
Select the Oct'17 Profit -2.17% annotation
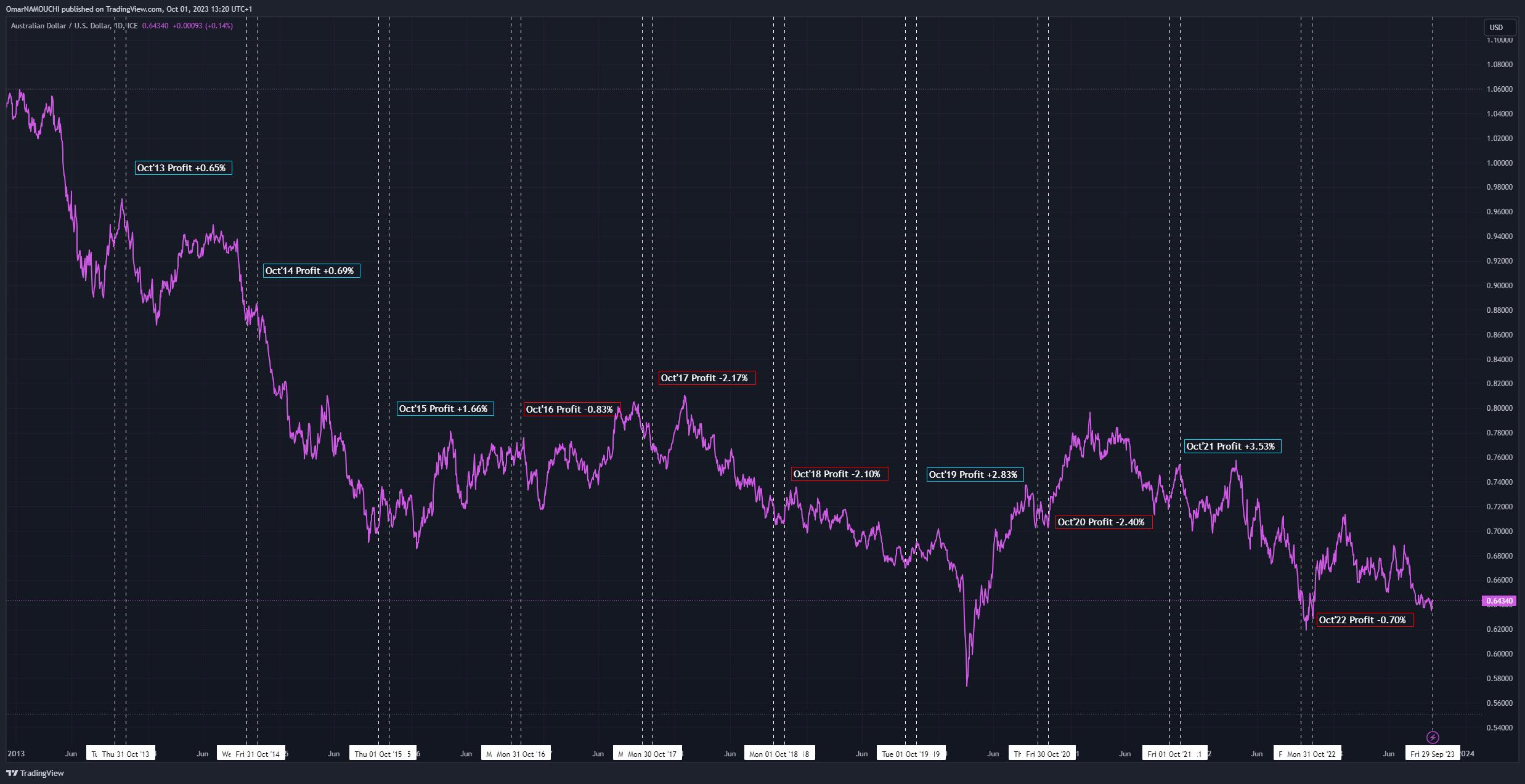pyautogui.click(x=707, y=378)
